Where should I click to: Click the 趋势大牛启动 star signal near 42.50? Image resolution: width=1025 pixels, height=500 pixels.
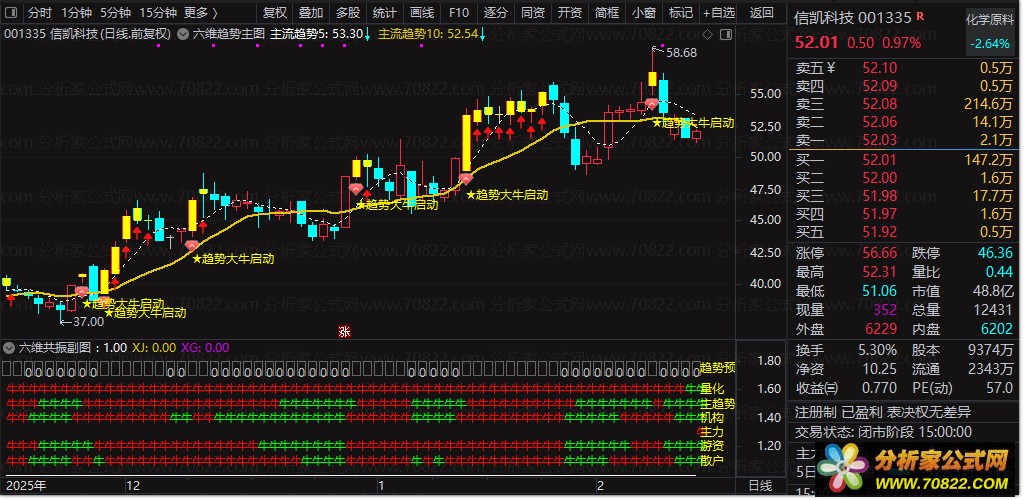[233, 259]
